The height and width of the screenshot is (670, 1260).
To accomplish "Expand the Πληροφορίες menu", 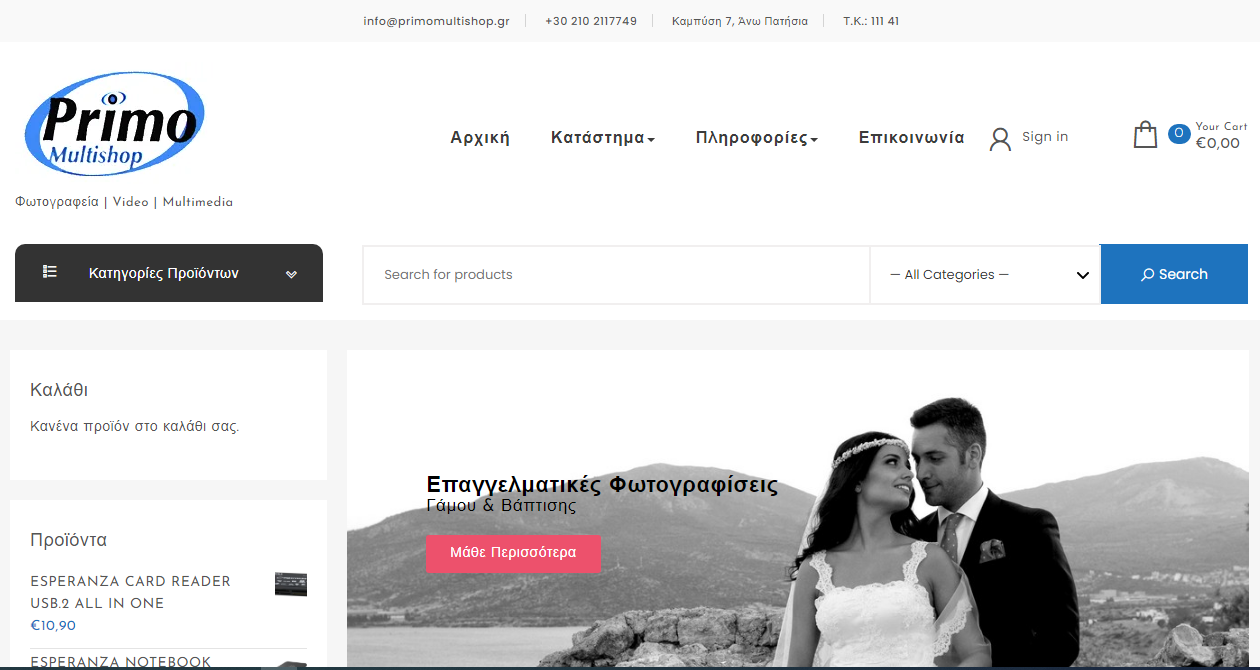I will click(x=756, y=138).
